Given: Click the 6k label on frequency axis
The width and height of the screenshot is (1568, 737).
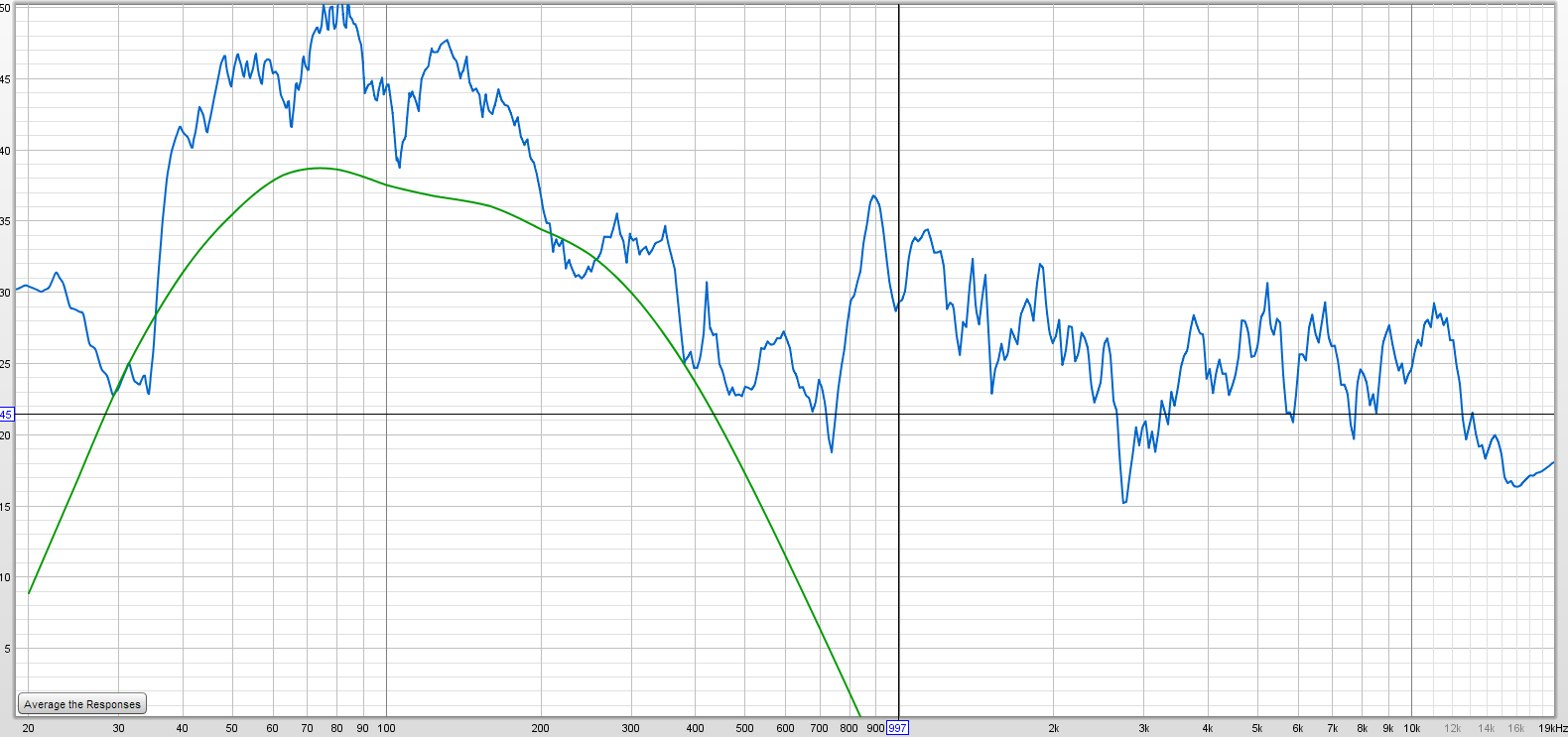Looking at the screenshot, I should [x=1297, y=728].
